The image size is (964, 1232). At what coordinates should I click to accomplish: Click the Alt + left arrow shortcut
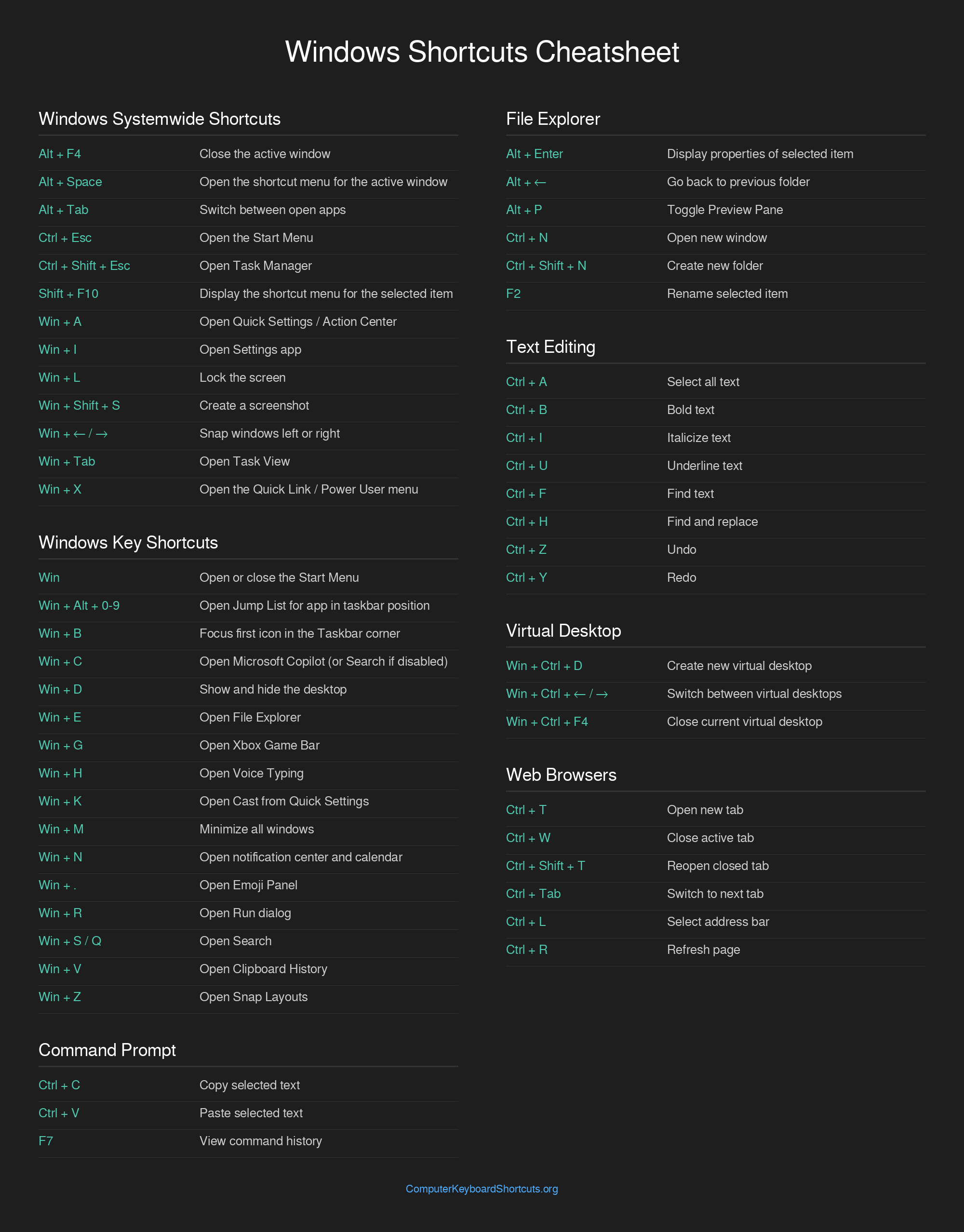tap(526, 182)
